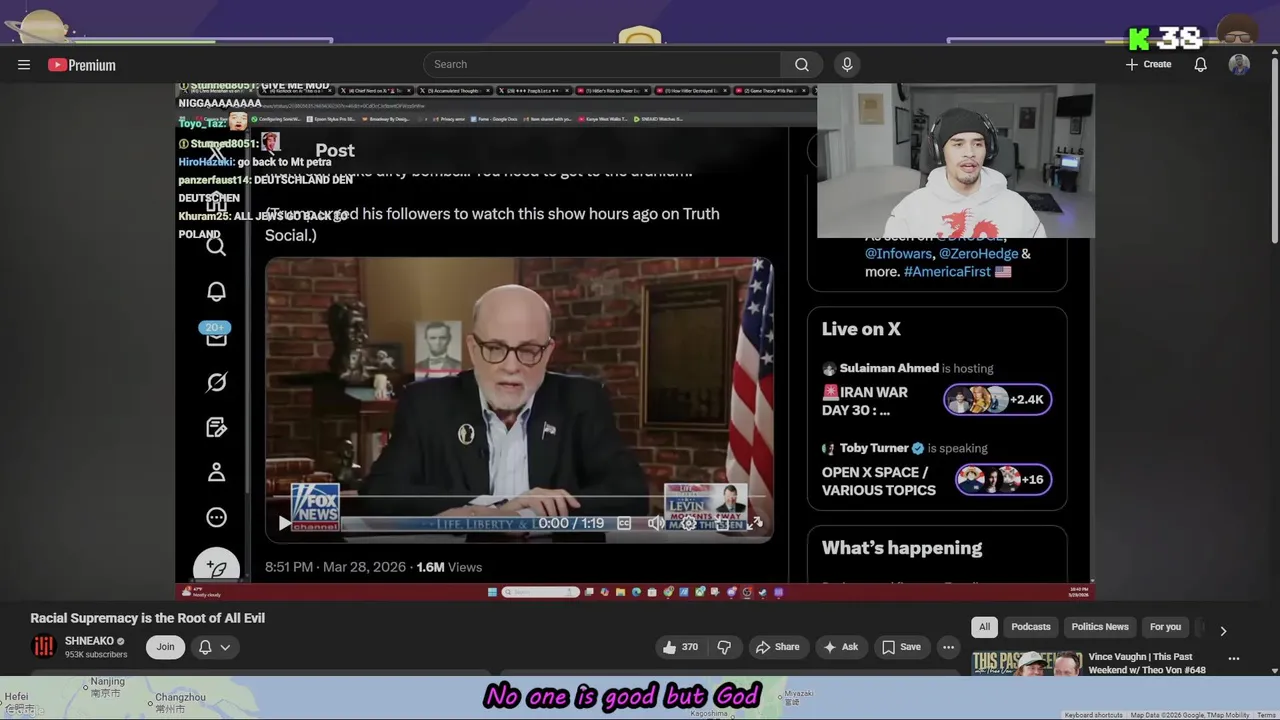Like the video showing 370 likes
This screenshot has height=720, width=1280.
click(680, 647)
